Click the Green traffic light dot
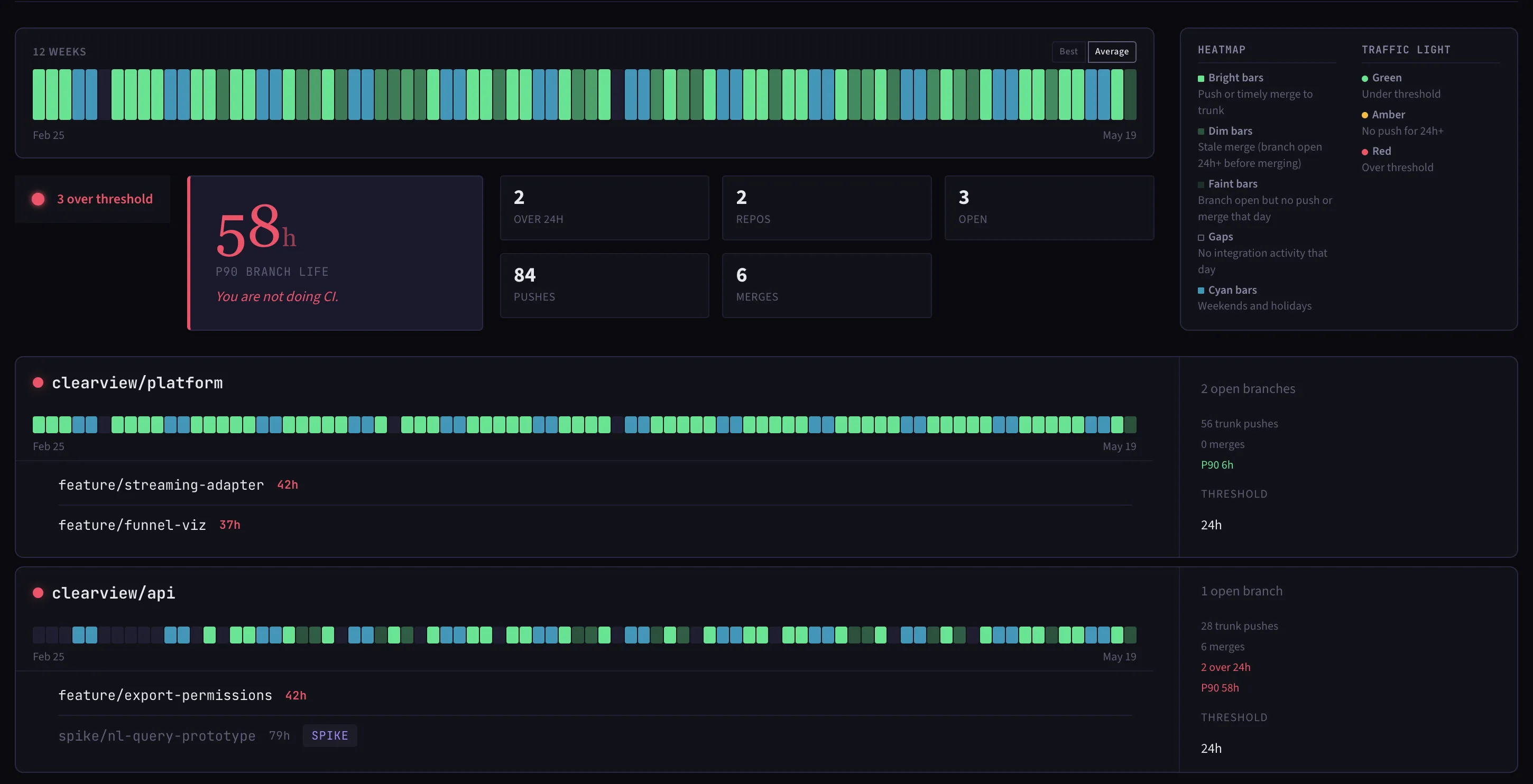 tap(1364, 79)
